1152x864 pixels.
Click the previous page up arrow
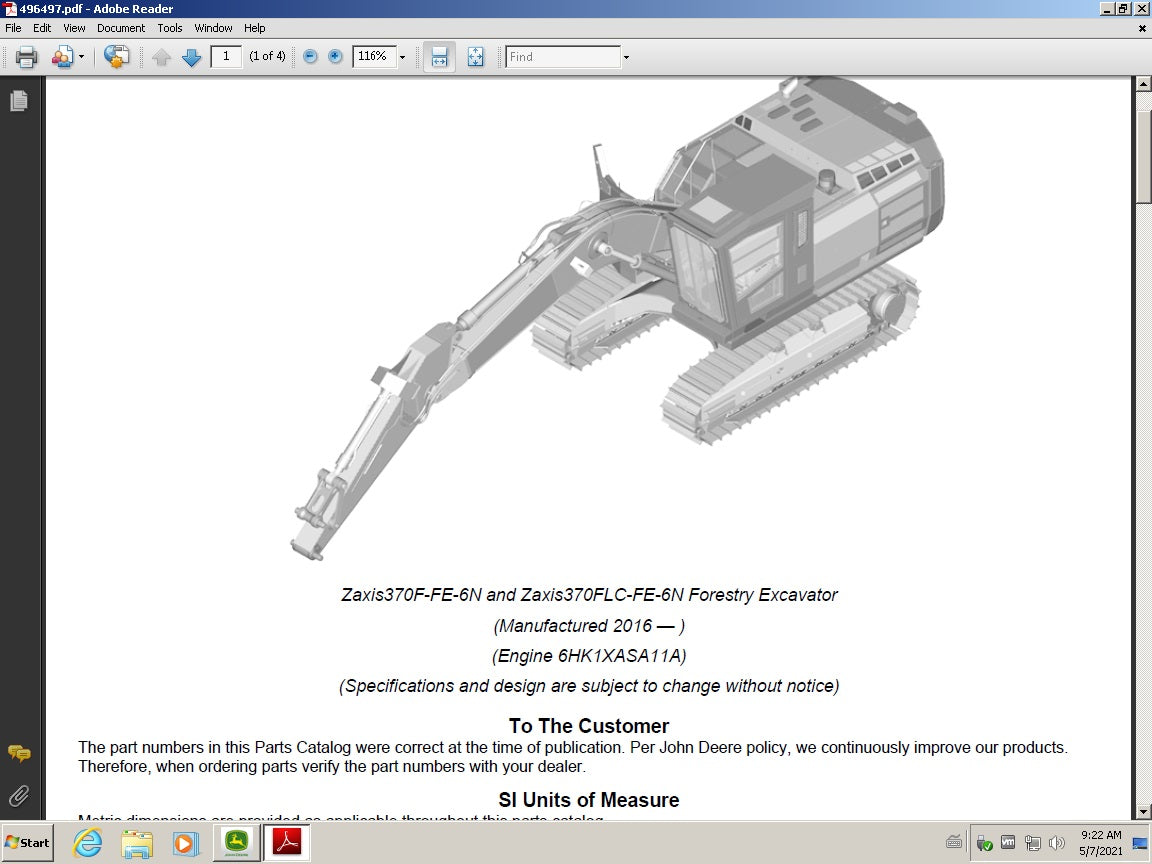pyautogui.click(x=162, y=57)
